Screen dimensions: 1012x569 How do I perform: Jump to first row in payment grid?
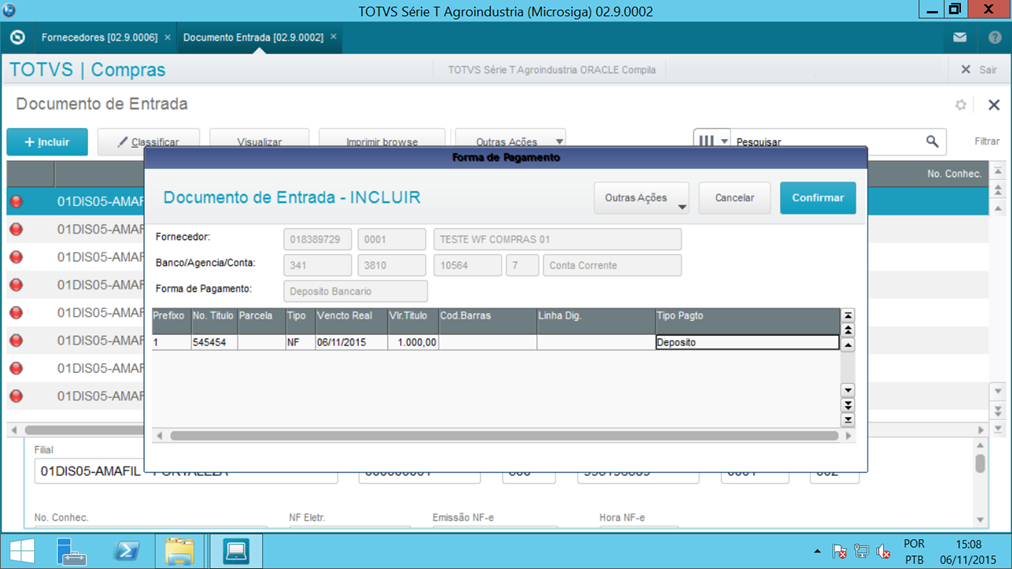click(848, 316)
